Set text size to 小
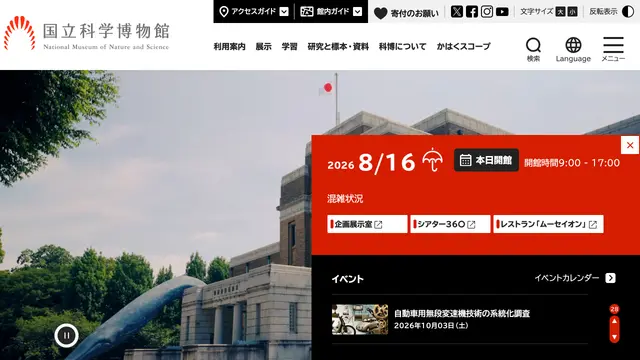Screen dimensions: 640x360 [573, 12]
